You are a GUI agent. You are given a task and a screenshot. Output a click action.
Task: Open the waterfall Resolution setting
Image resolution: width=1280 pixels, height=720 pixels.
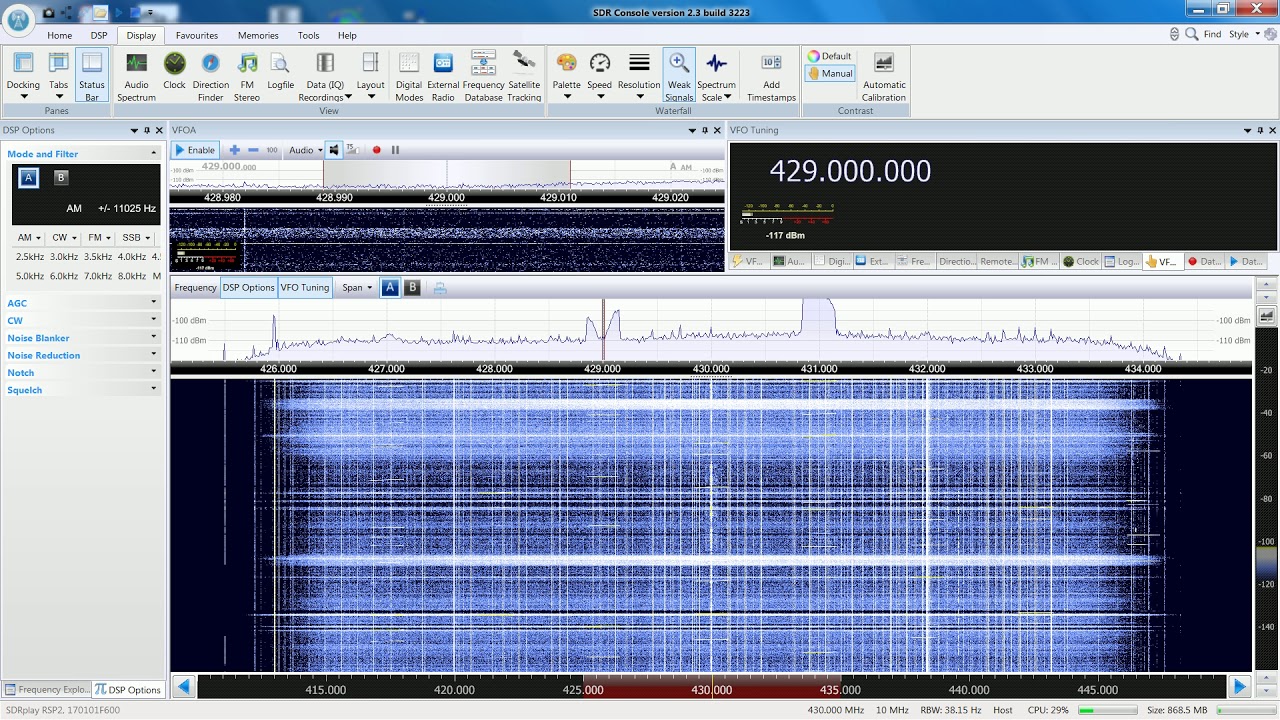(639, 75)
